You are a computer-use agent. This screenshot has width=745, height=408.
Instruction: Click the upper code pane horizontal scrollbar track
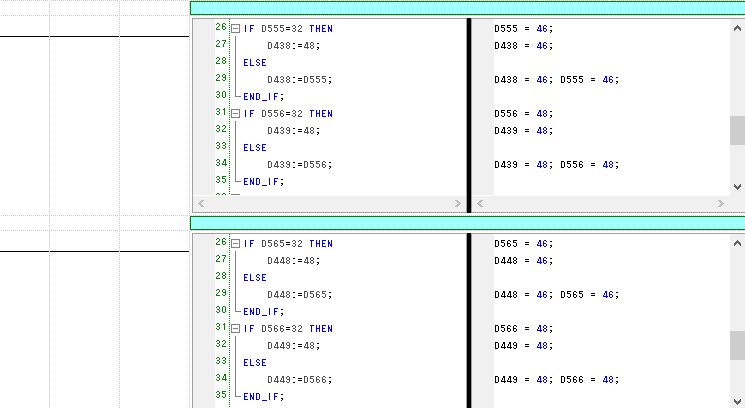tap(330, 203)
